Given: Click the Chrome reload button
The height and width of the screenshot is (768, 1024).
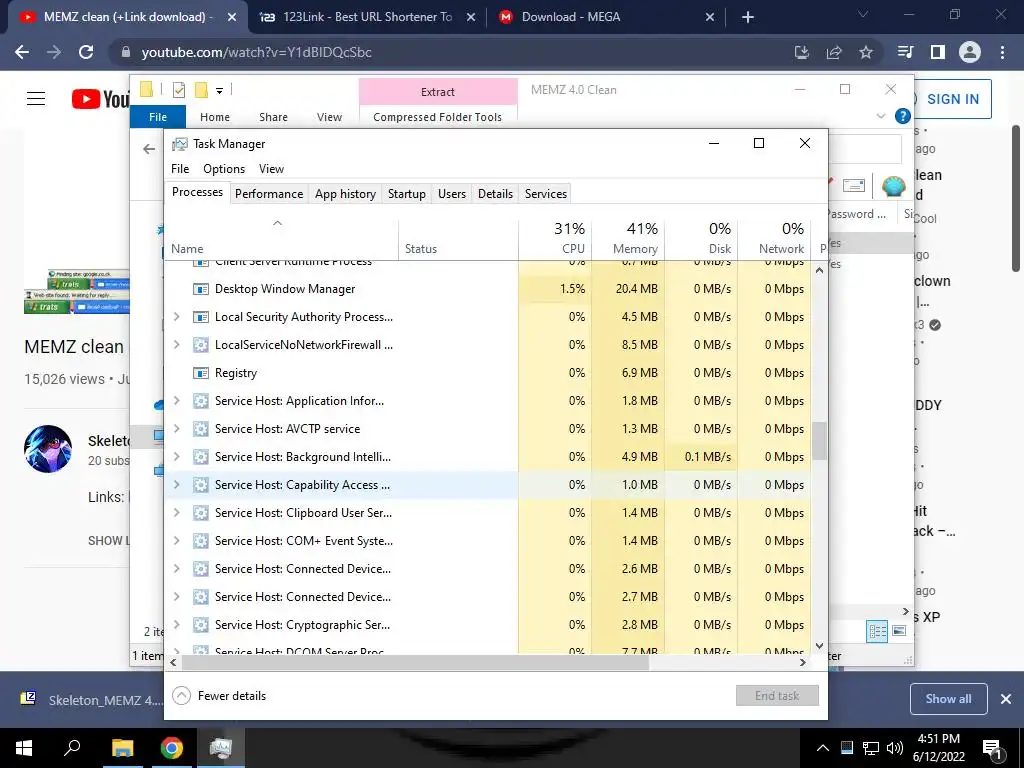Looking at the screenshot, I should tap(86, 52).
